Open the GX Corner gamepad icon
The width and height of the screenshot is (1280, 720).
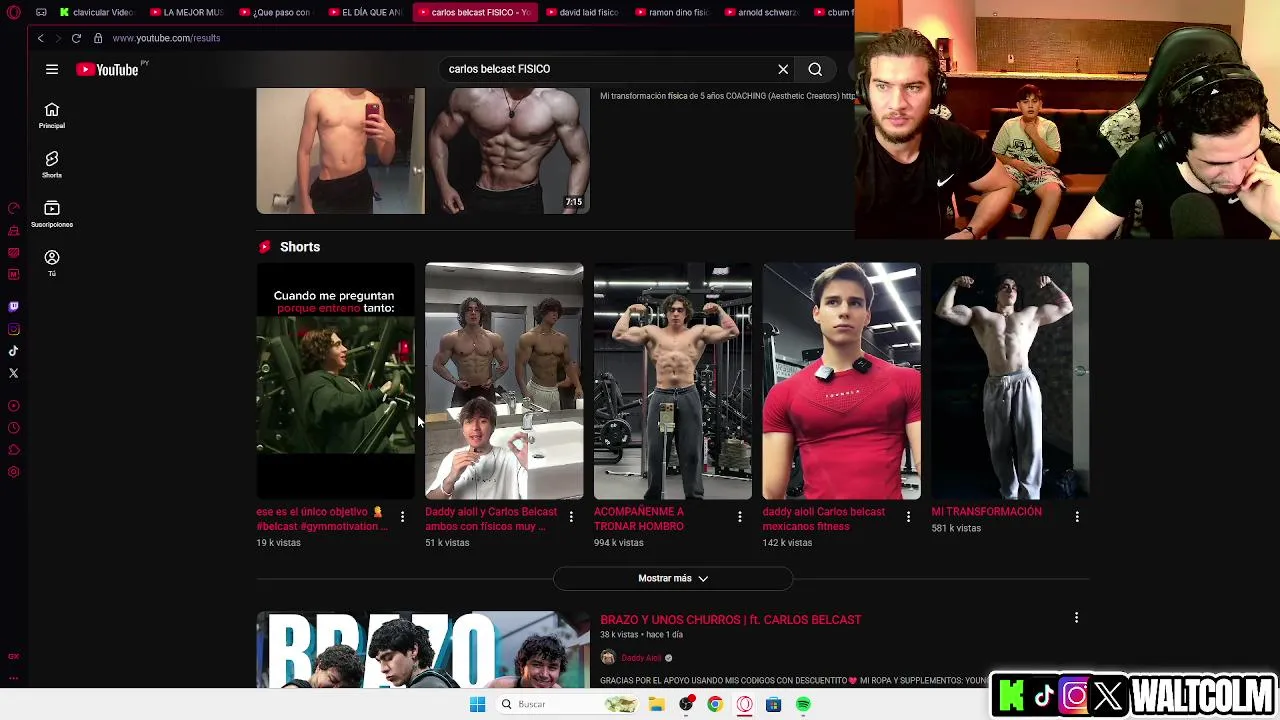point(41,12)
